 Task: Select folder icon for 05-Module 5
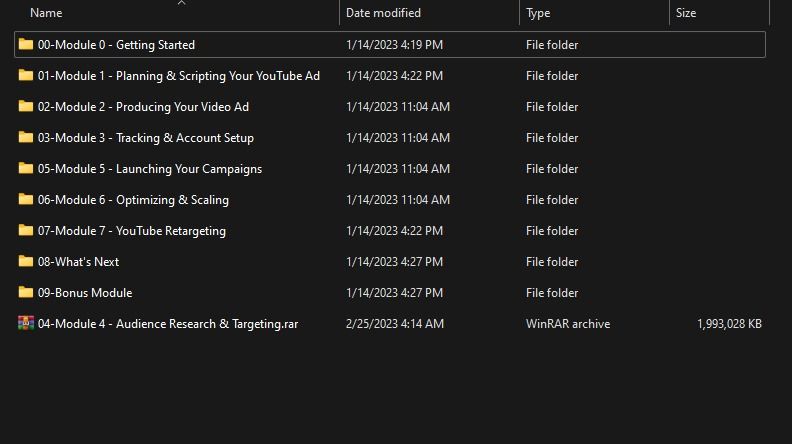click(26, 168)
